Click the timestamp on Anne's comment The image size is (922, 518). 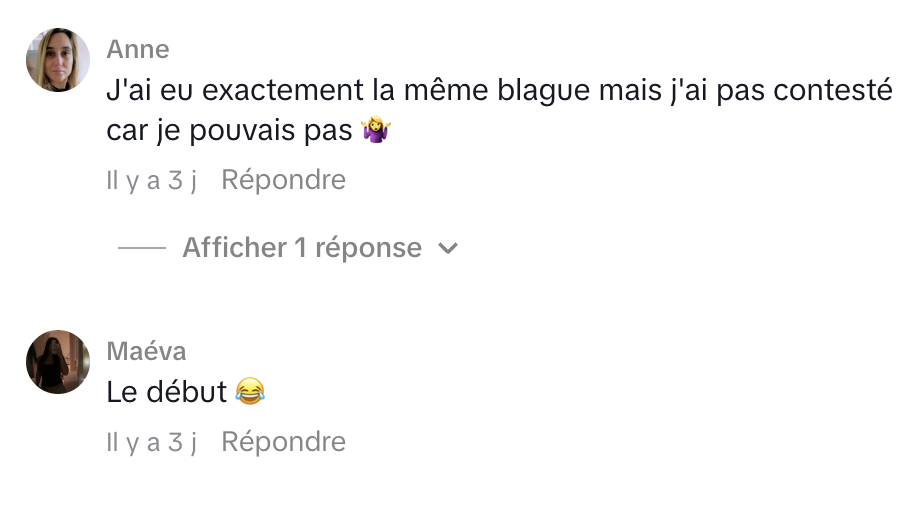pos(152,181)
